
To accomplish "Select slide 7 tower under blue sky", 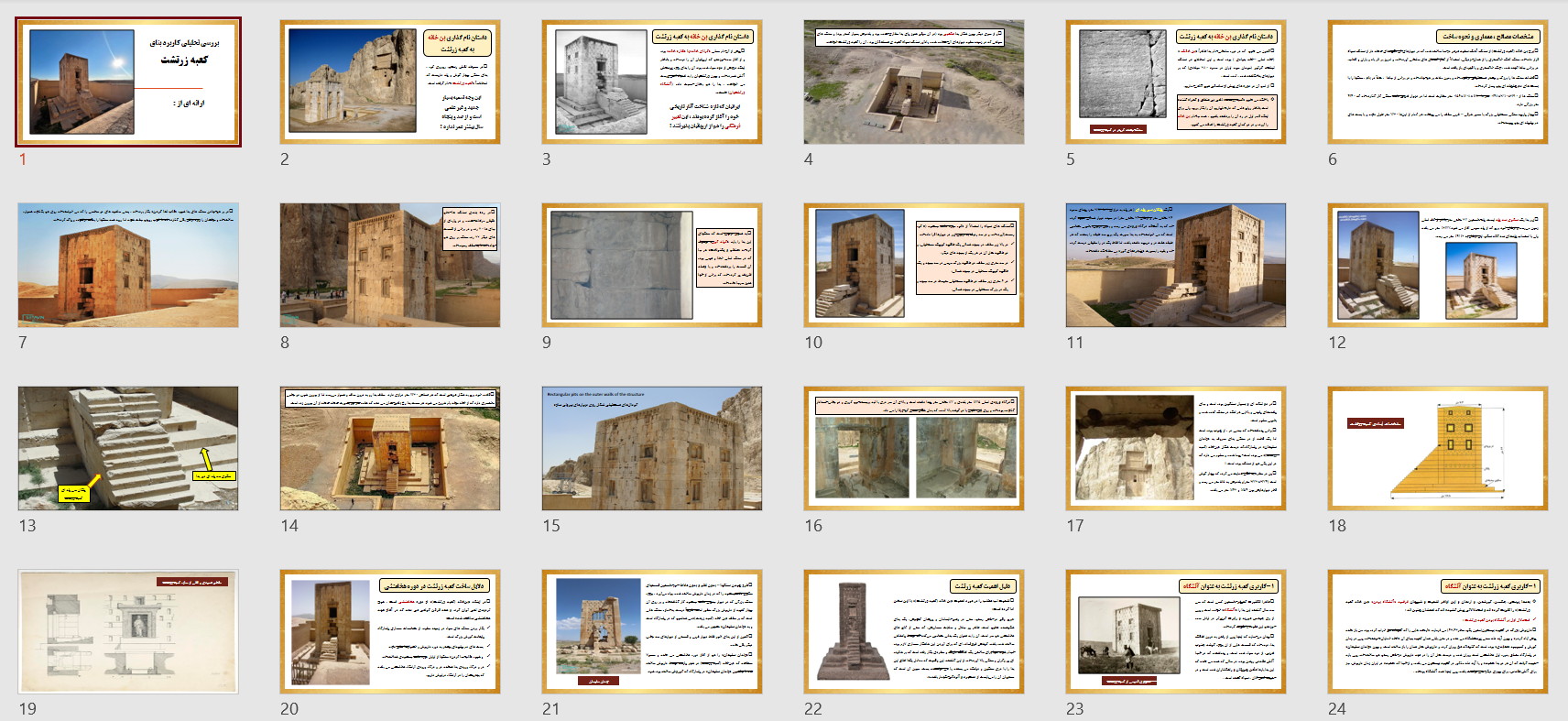I will (x=128, y=265).
